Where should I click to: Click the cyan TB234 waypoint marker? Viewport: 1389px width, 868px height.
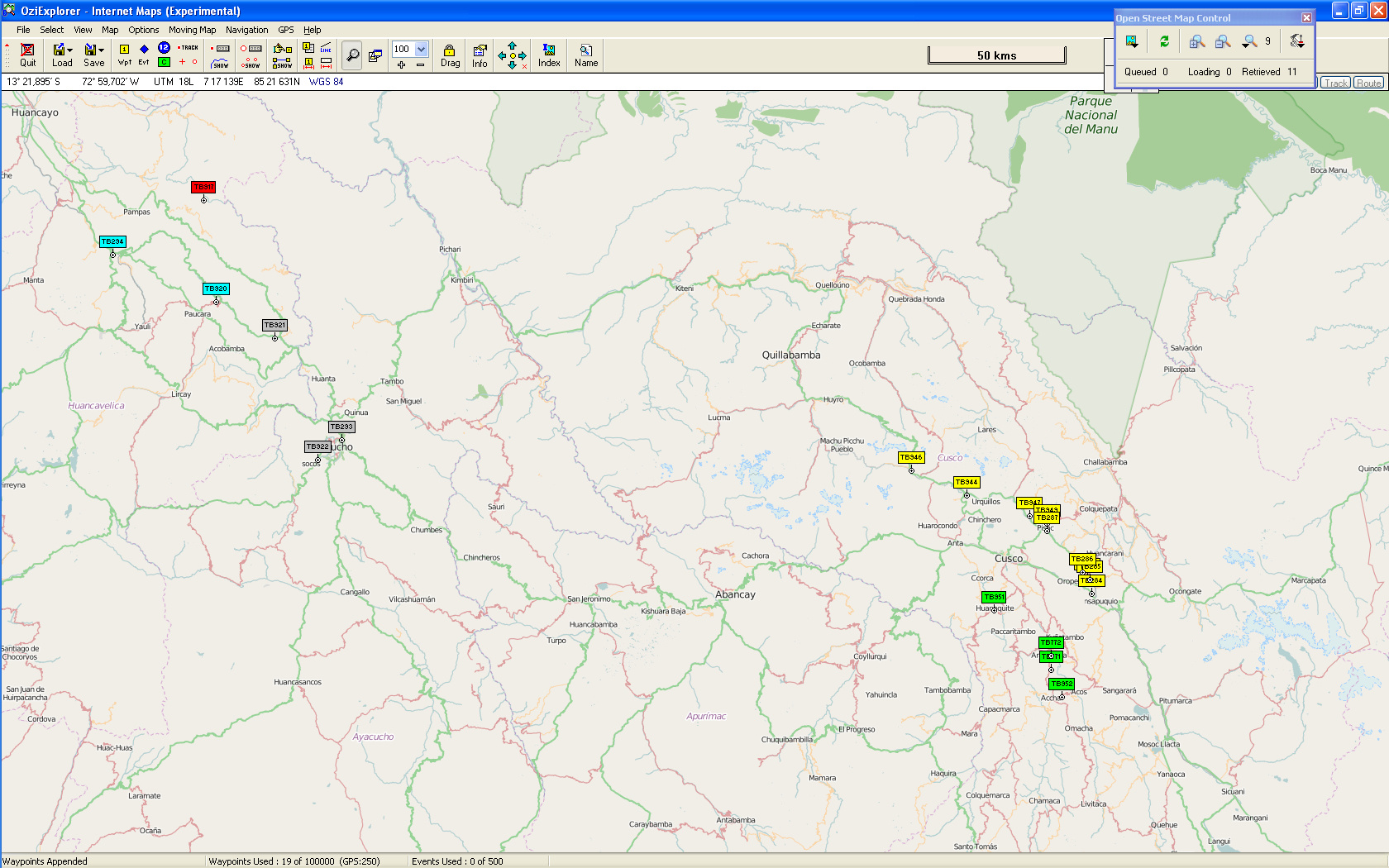[112, 241]
